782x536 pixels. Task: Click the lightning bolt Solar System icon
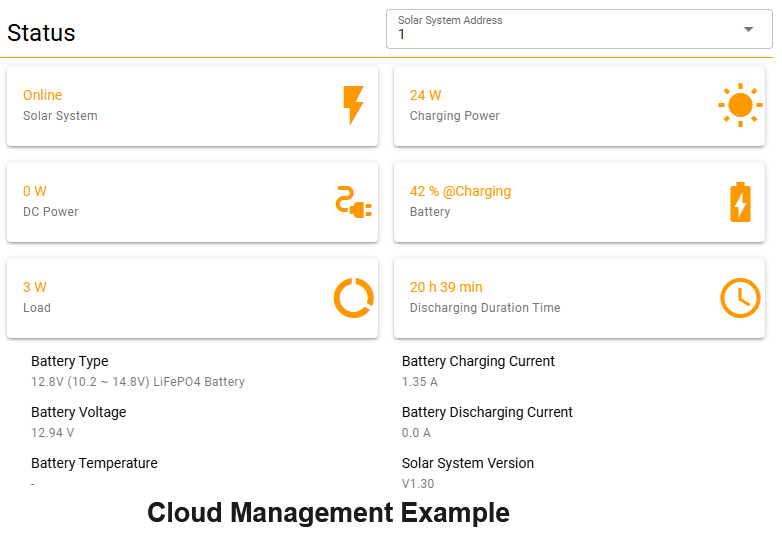pyautogui.click(x=353, y=105)
